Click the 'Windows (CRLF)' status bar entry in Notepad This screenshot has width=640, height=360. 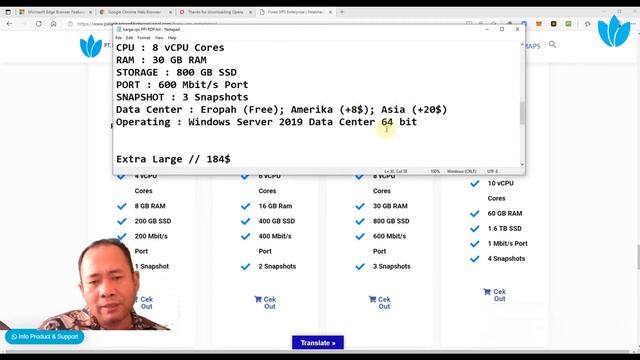pos(461,171)
